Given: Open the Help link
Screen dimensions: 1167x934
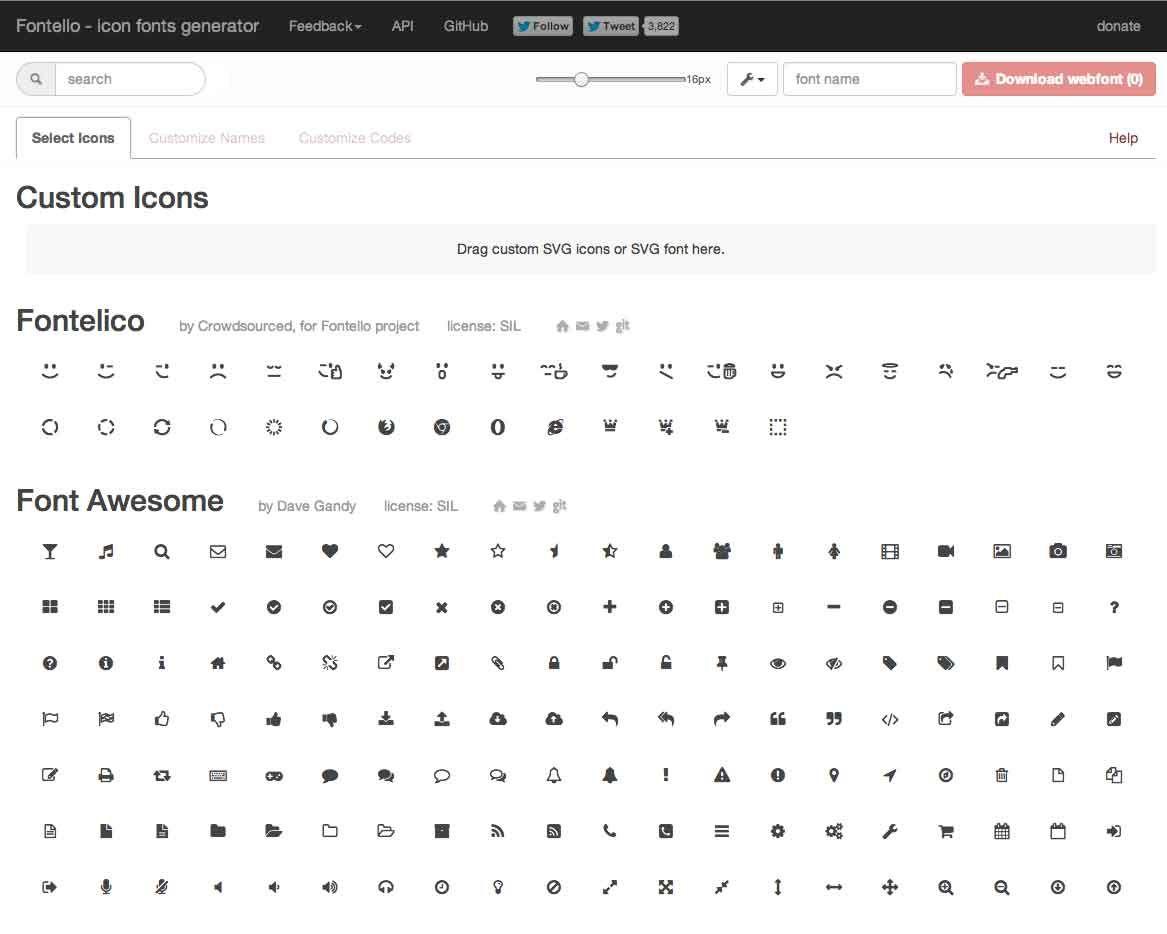Looking at the screenshot, I should click(1123, 138).
